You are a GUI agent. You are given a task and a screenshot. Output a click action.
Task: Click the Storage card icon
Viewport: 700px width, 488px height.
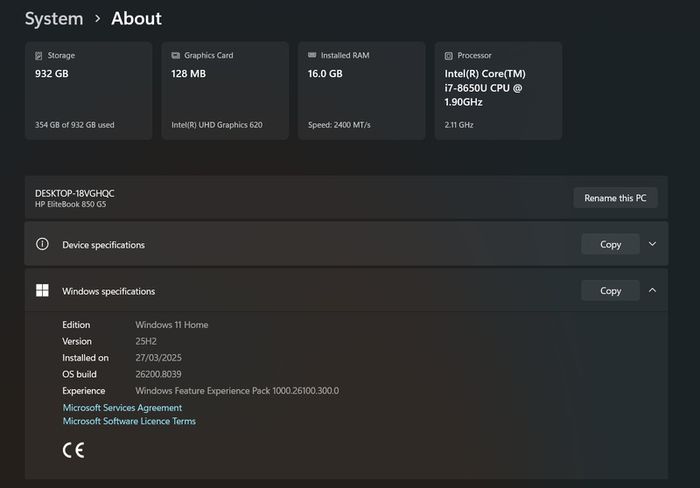point(39,56)
